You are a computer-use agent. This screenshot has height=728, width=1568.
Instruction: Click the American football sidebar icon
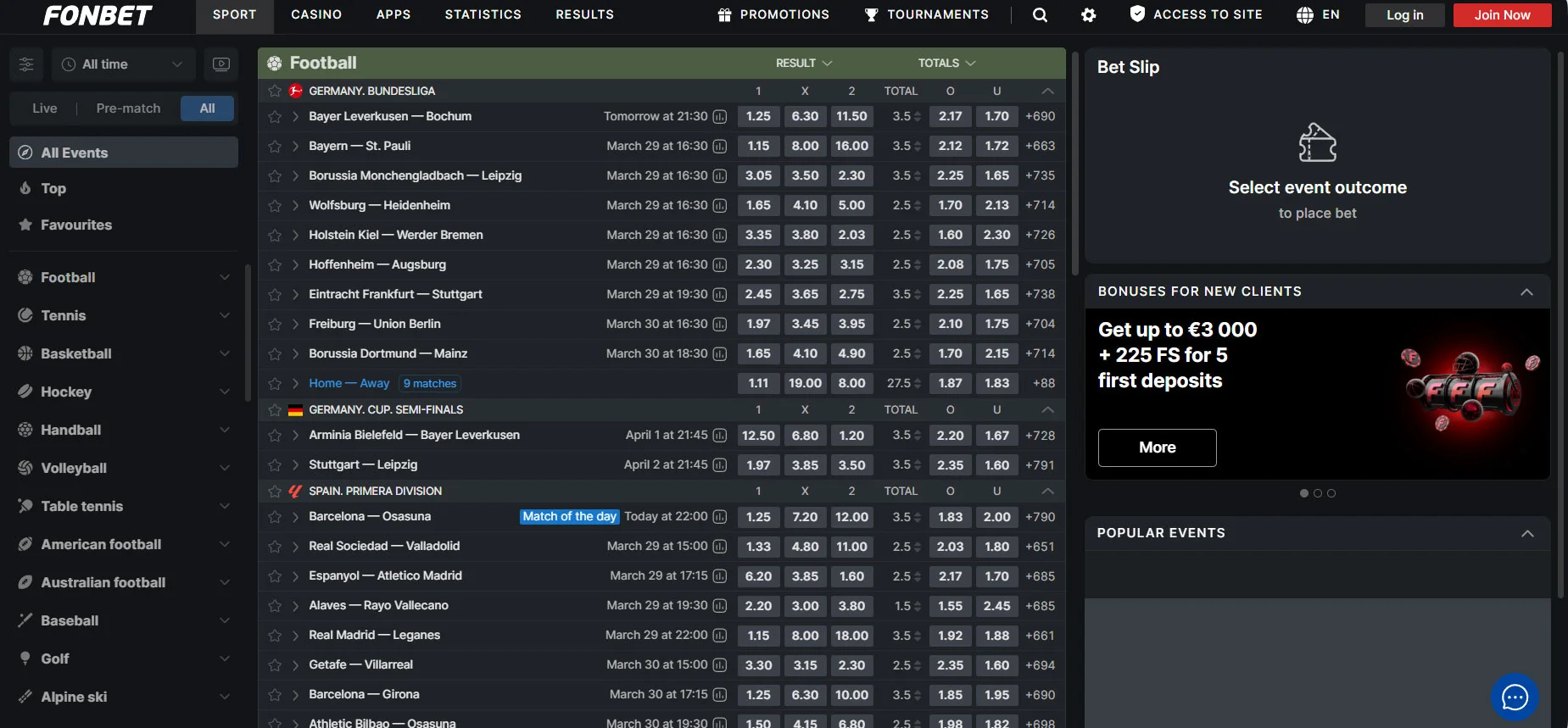(x=25, y=544)
